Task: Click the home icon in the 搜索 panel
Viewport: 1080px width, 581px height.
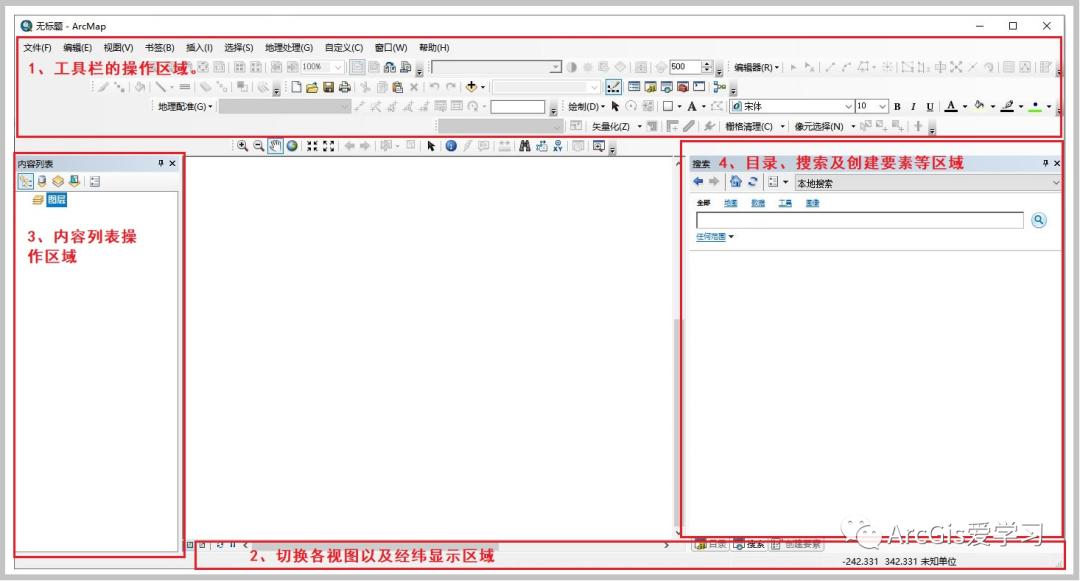Action: point(735,181)
